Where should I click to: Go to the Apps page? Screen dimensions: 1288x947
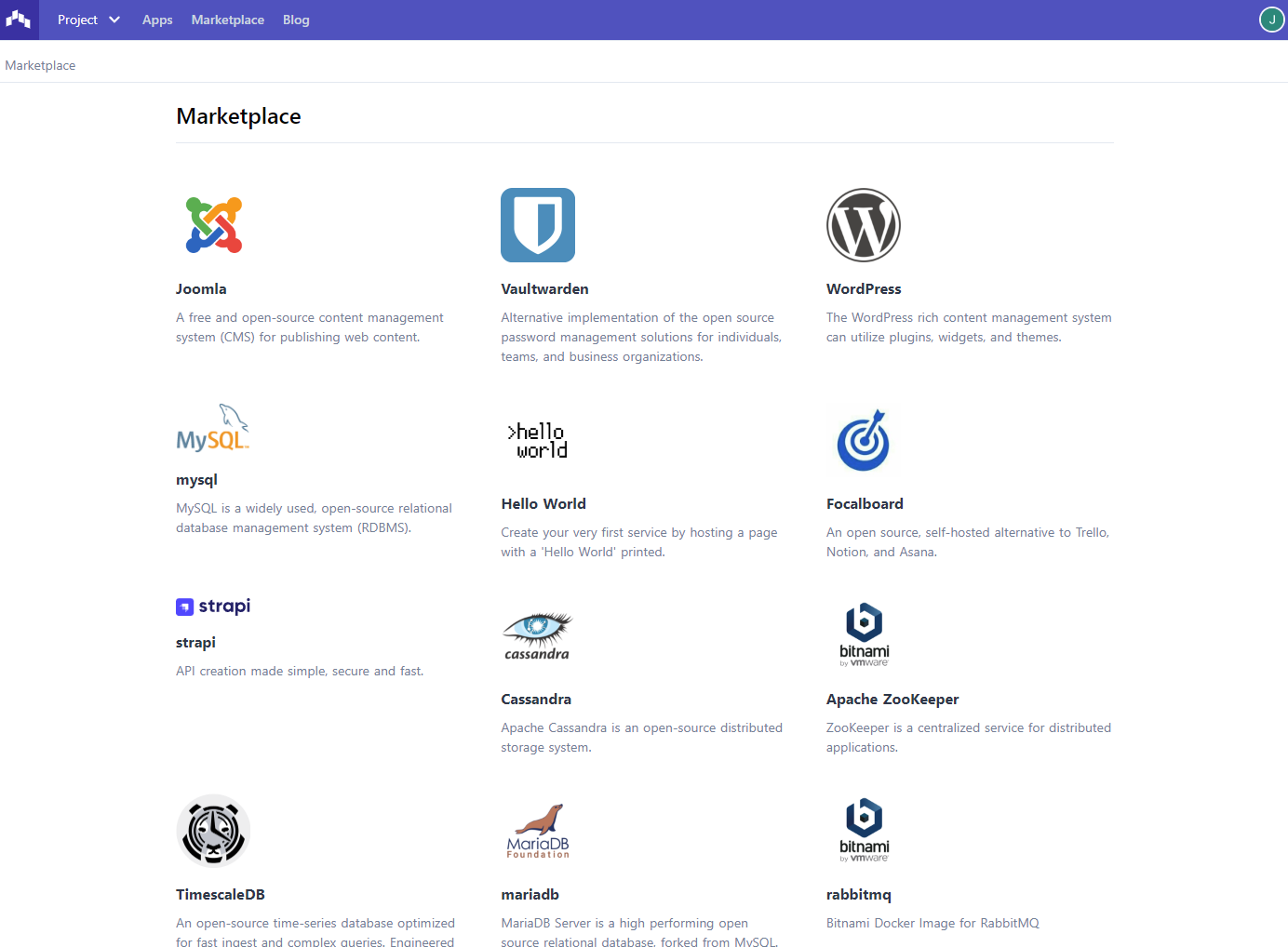point(157,20)
